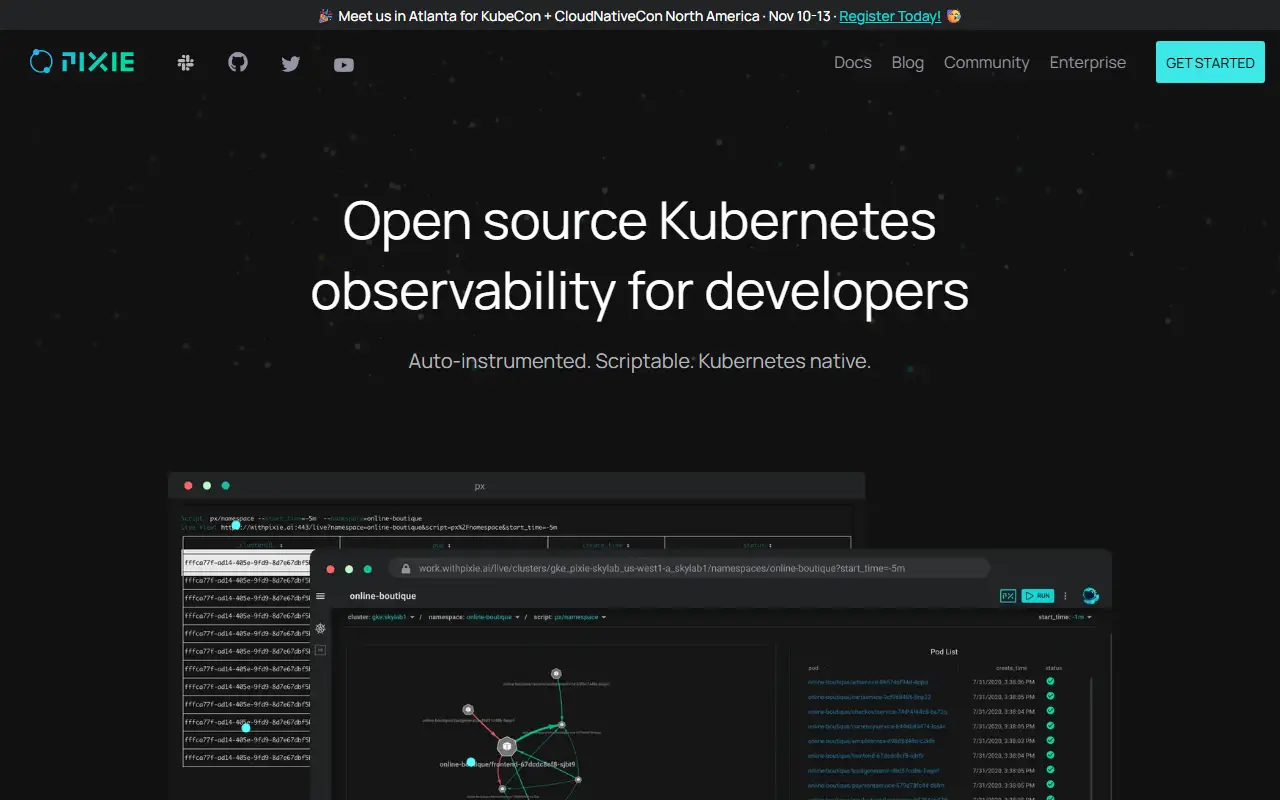Viewport: 1280px width, 800px height.
Task: Click the GET STARTED button
Action: 1210,62
